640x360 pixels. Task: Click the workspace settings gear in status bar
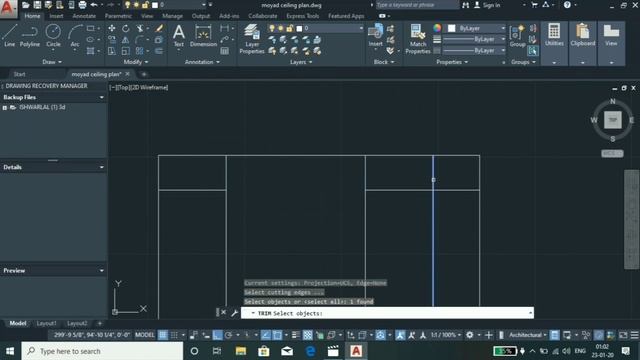click(470, 335)
